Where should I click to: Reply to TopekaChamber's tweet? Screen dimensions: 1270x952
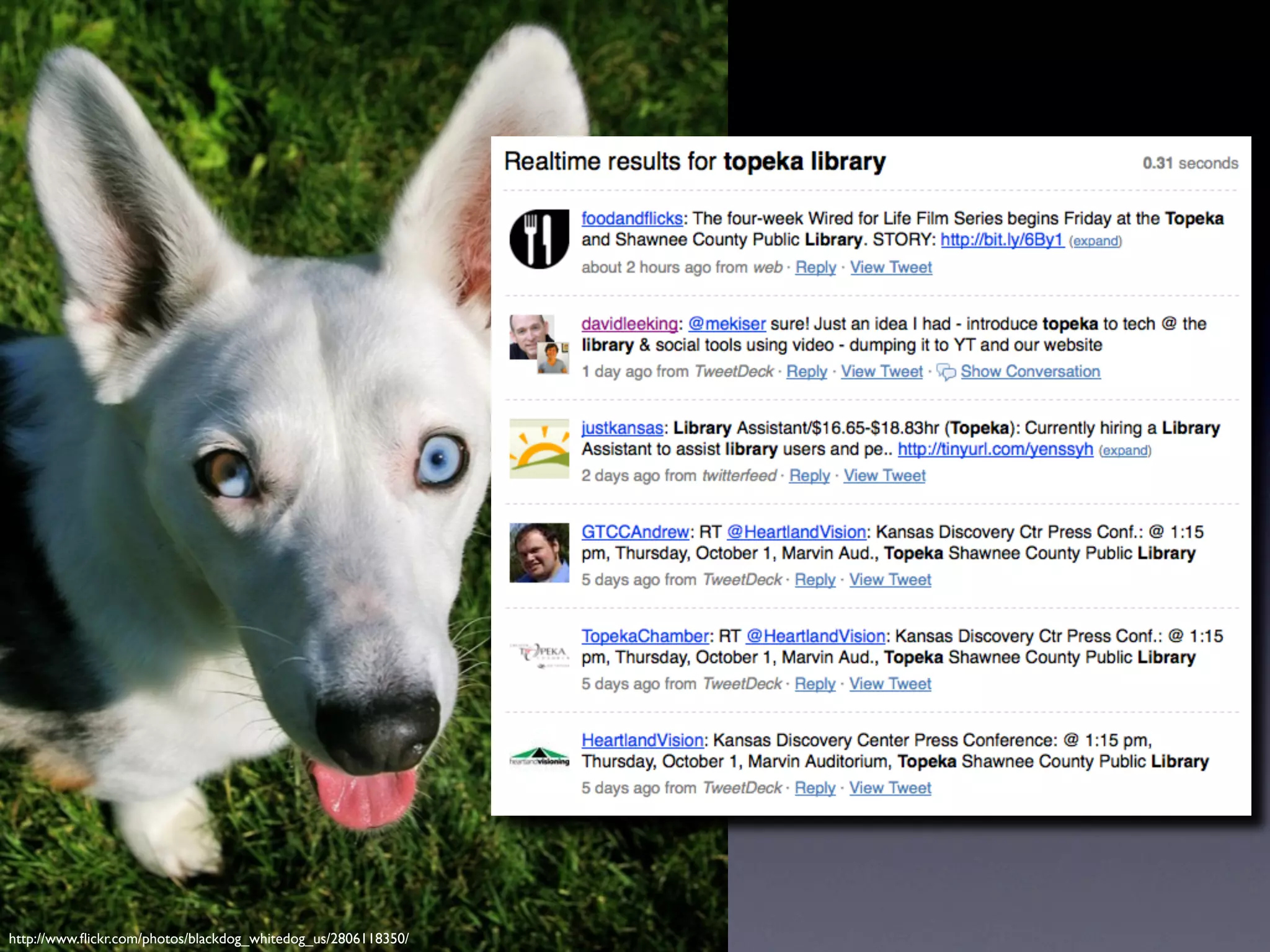815,684
